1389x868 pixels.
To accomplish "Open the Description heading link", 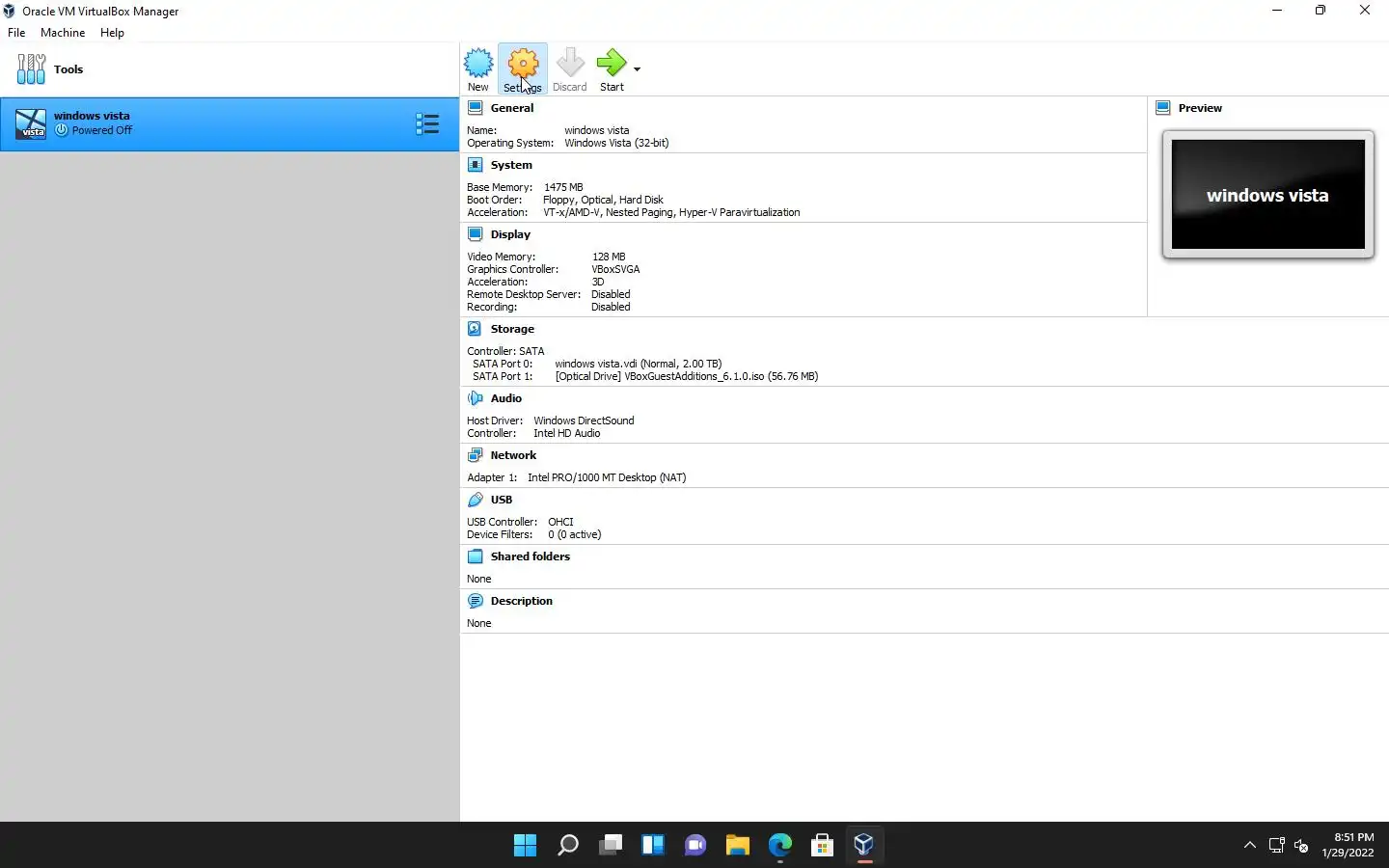I will [x=521, y=601].
